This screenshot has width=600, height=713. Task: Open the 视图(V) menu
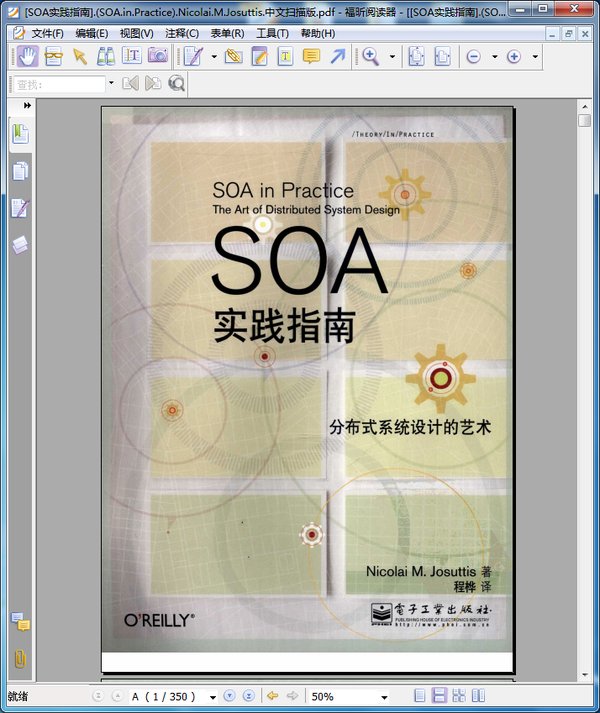pos(136,33)
